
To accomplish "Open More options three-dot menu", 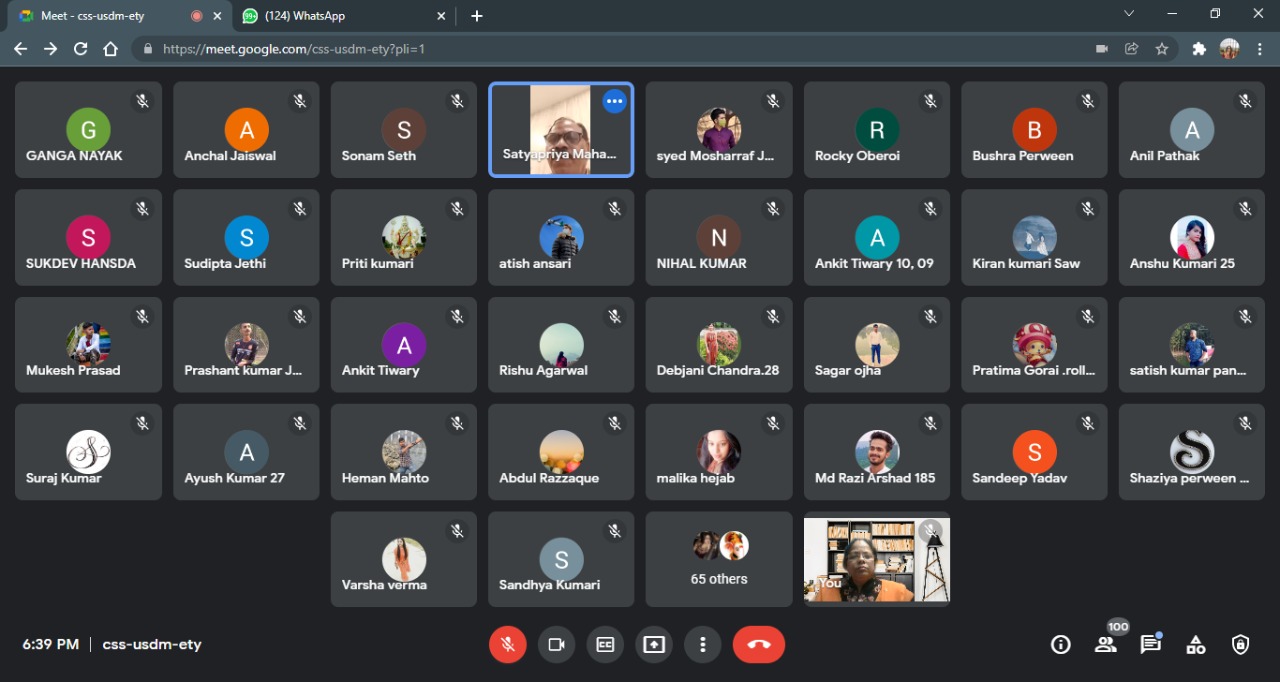I will point(703,645).
